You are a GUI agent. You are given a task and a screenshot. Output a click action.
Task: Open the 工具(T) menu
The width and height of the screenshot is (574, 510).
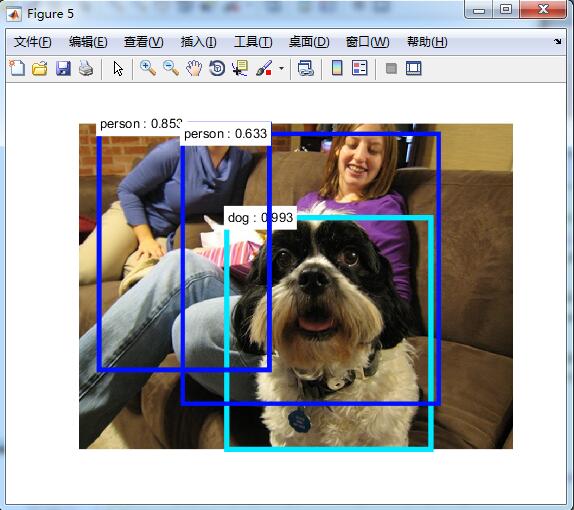(253, 42)
